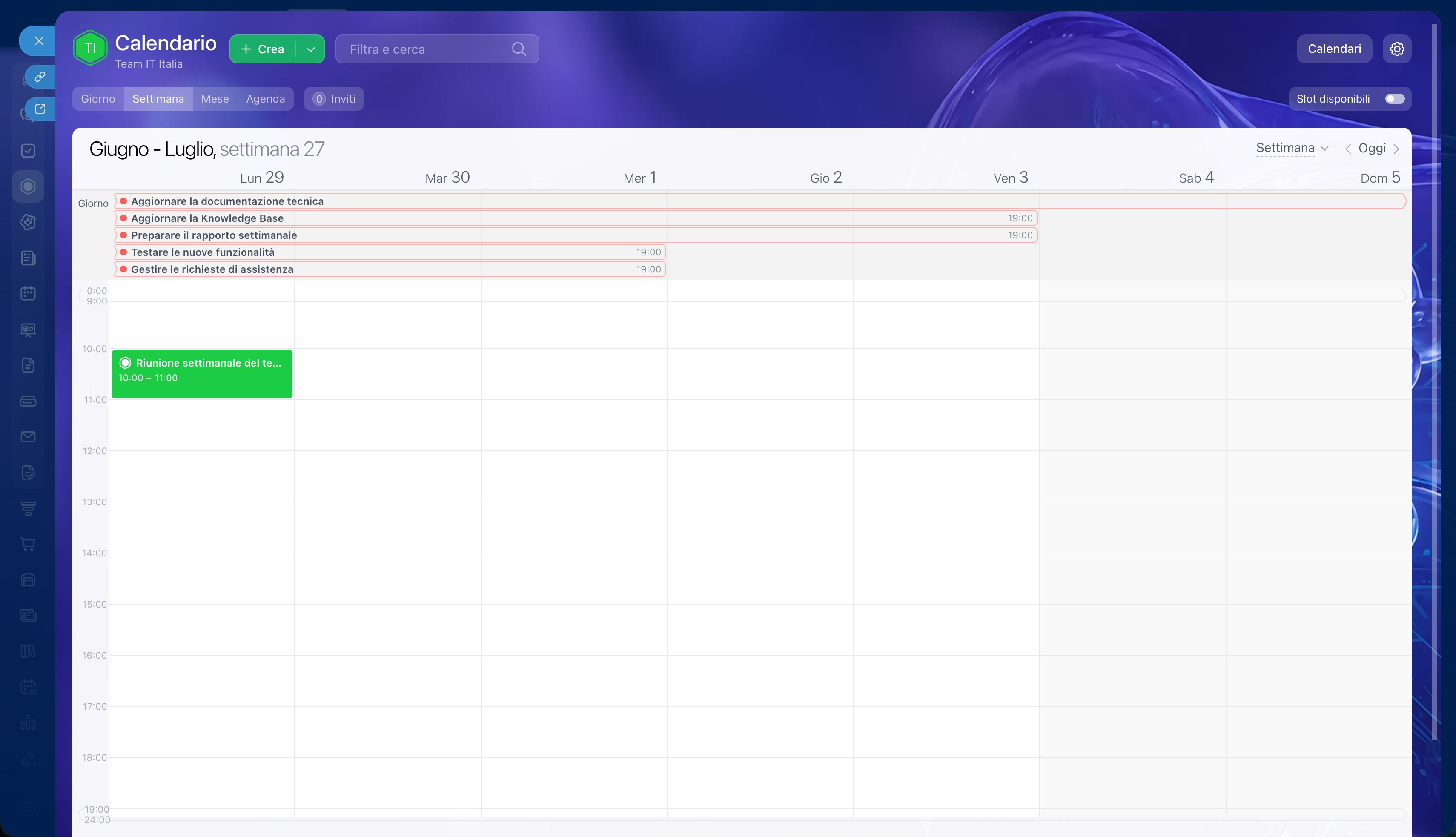This screenshot has height=837, width=1456.
Task: Open Tasks checkmark icon in left sidebar
Action: (x=28, y=151)
